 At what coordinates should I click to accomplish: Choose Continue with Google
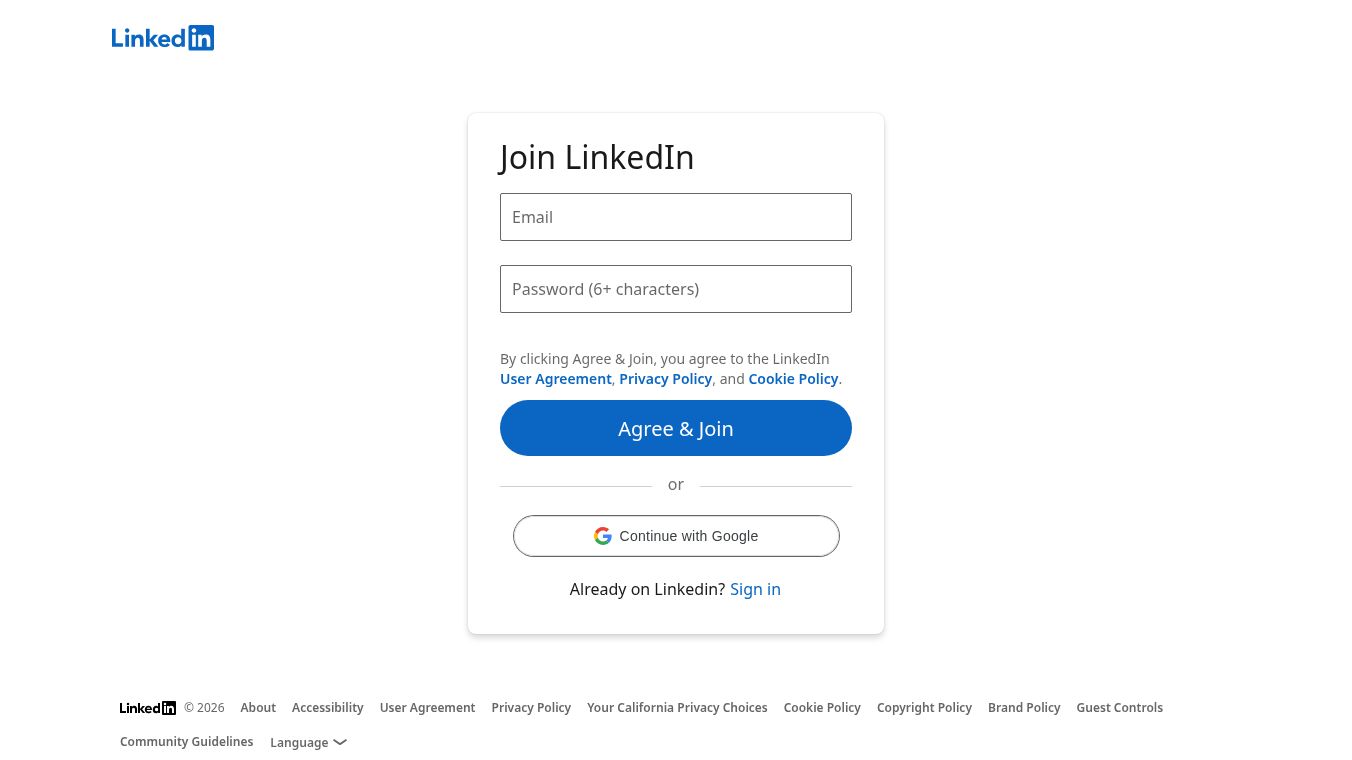(676, 536)
